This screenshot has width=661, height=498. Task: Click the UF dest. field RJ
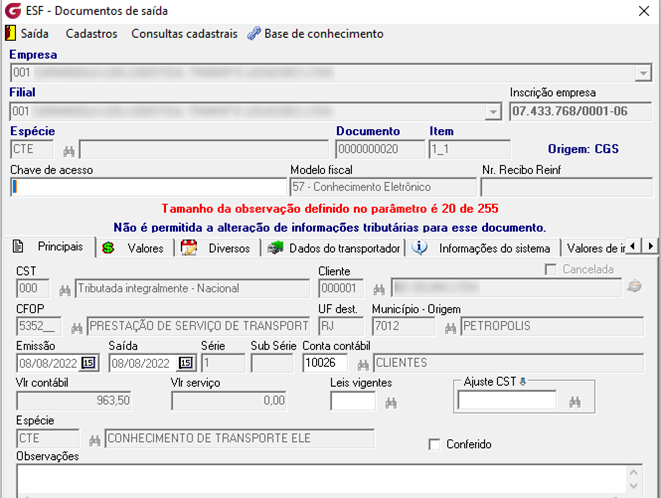point(341,326)
